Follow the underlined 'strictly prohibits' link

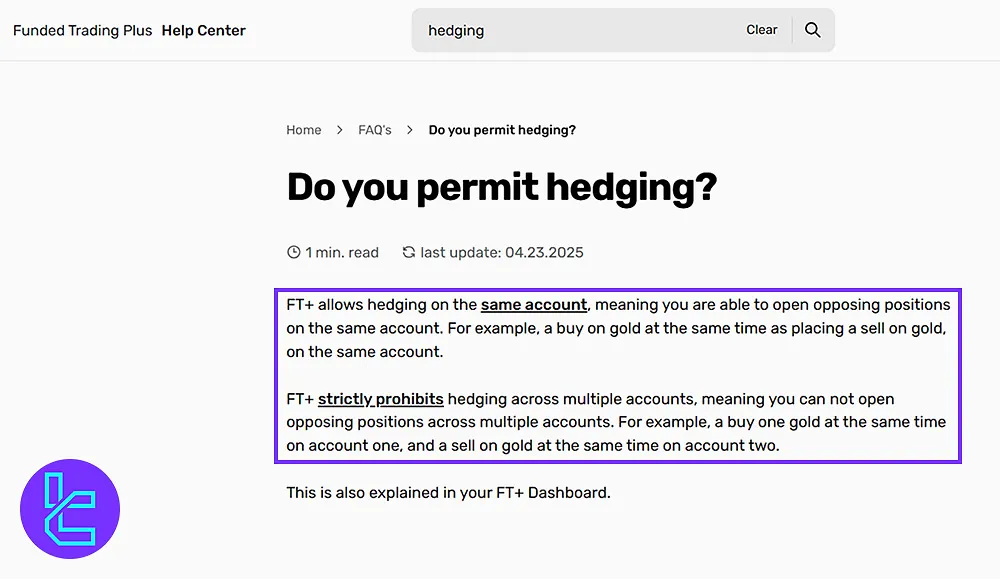click(x=381, y=398)
